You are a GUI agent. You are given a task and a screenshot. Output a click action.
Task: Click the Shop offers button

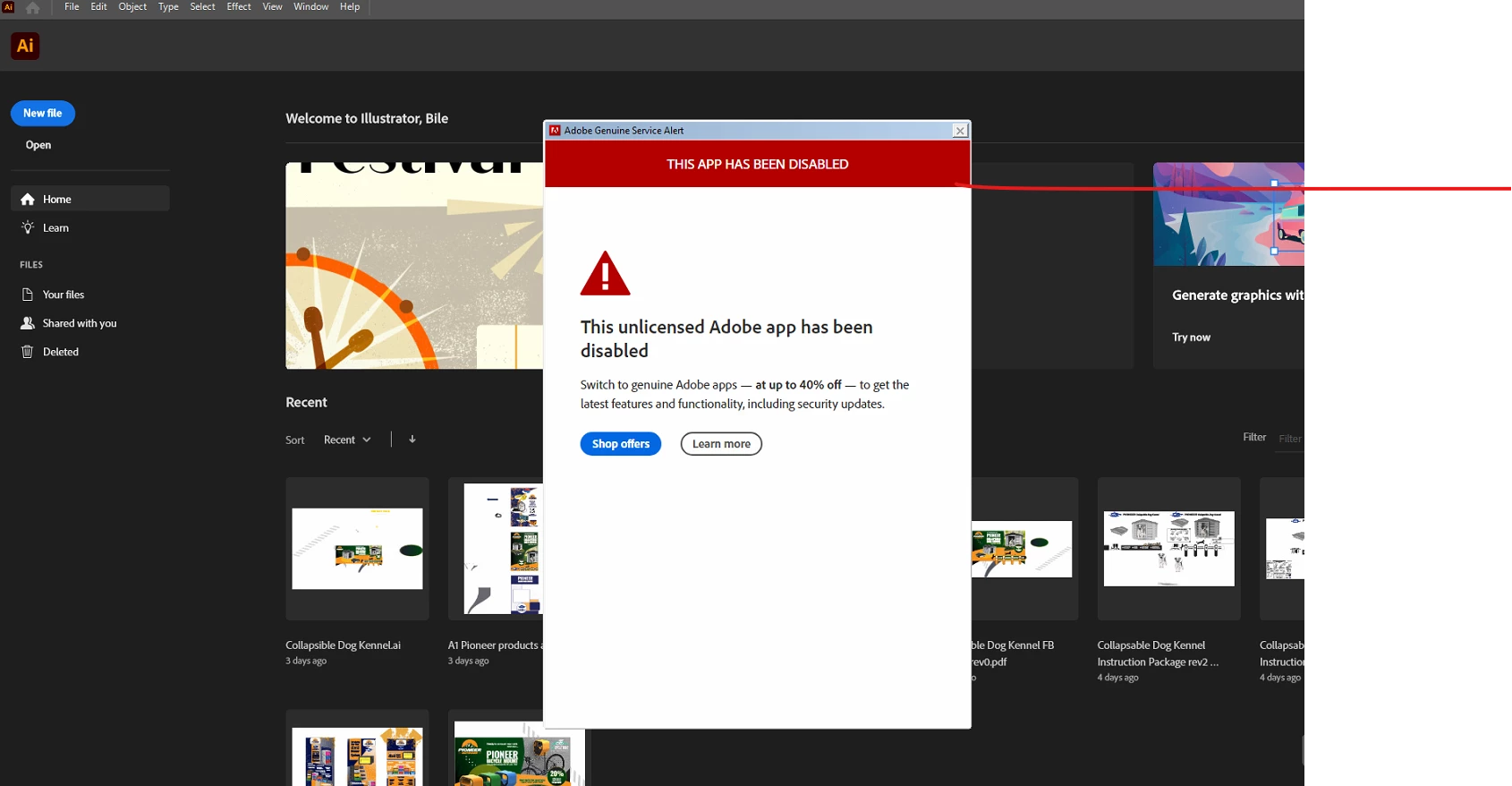pyautogui.click(x=621, y=444)
